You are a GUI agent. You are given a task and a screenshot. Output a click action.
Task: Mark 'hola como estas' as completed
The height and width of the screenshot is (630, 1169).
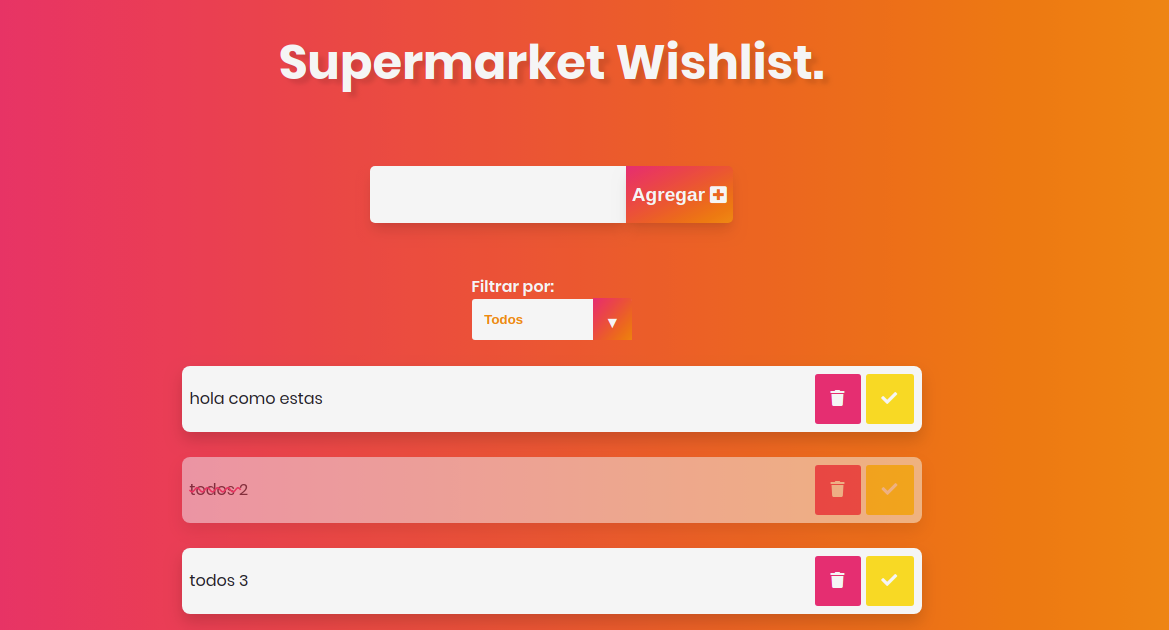tap(889, 399)
